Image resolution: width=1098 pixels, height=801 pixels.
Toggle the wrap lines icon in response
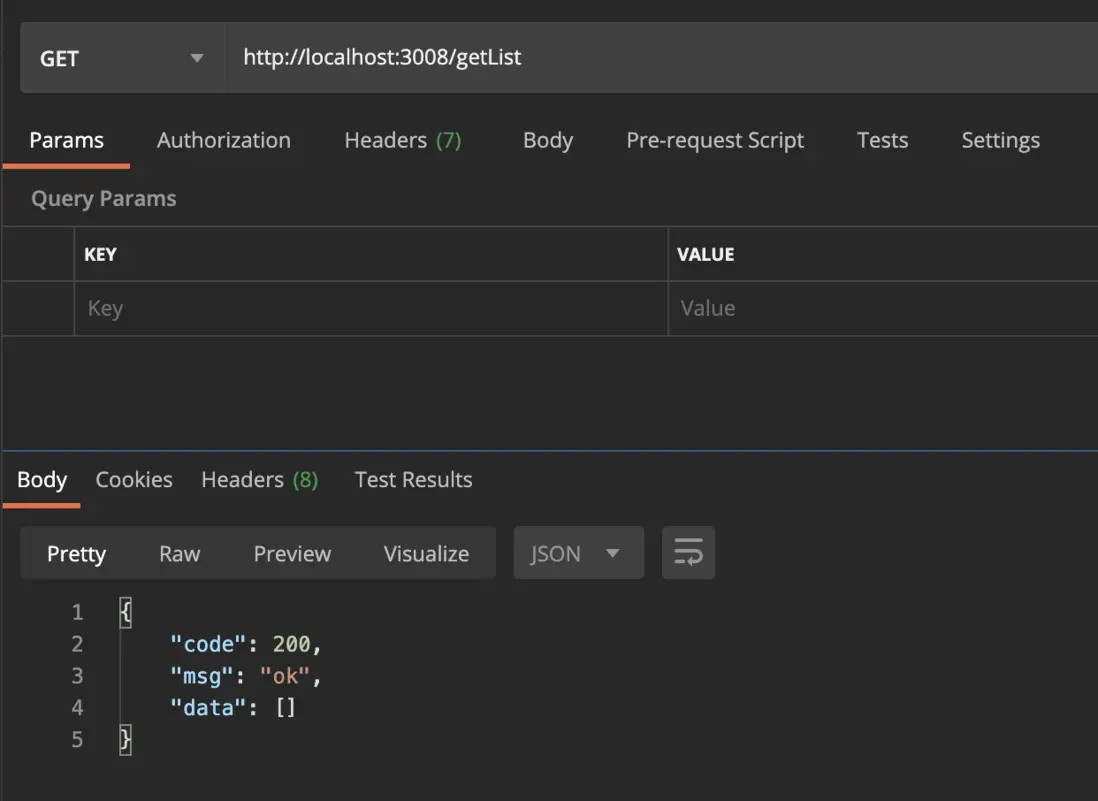[x=688, y=553]
